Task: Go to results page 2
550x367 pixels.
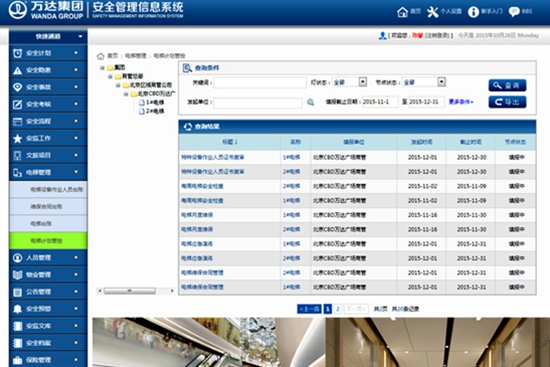Action: 338,309
